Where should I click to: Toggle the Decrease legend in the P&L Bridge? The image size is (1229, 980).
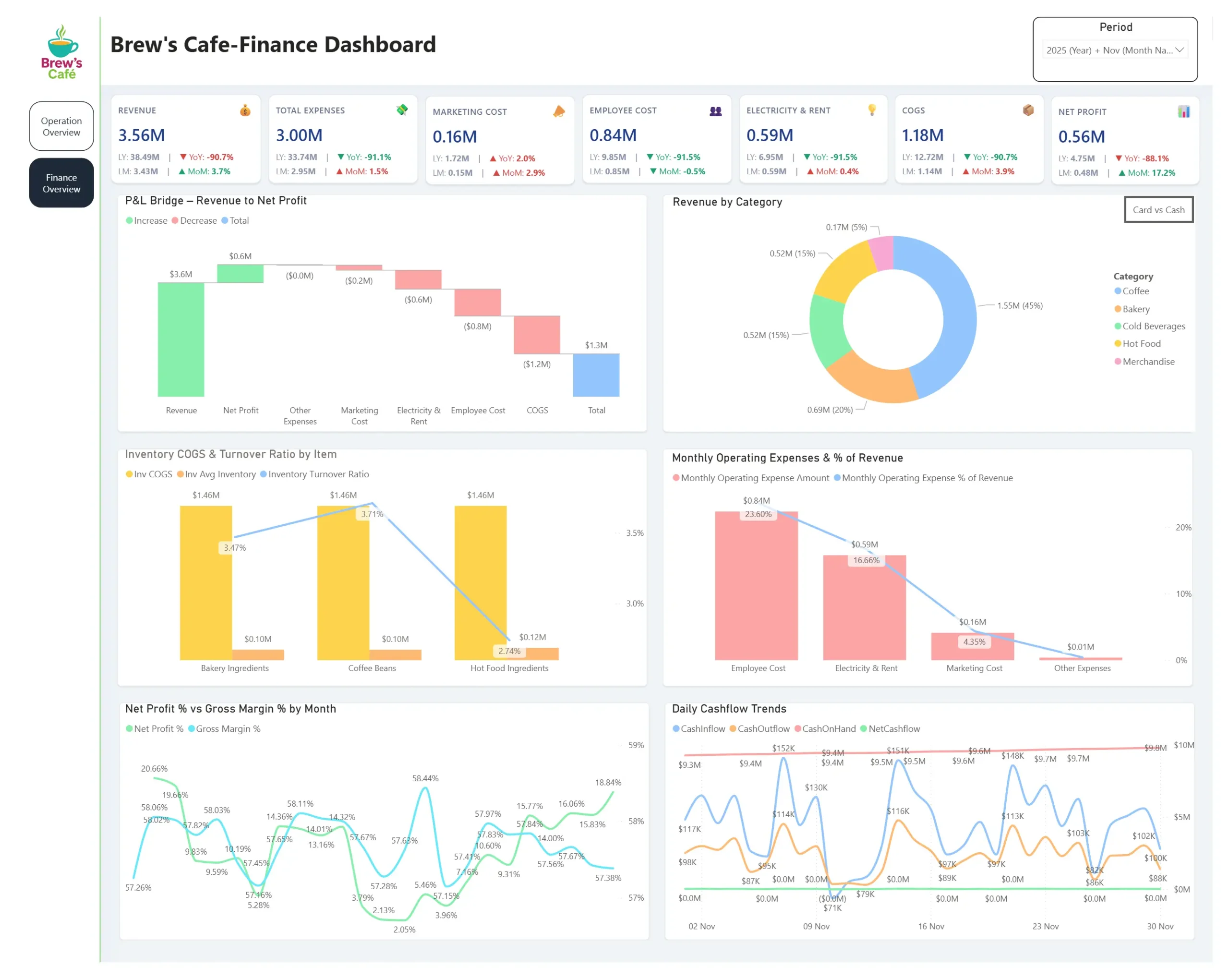194,220
